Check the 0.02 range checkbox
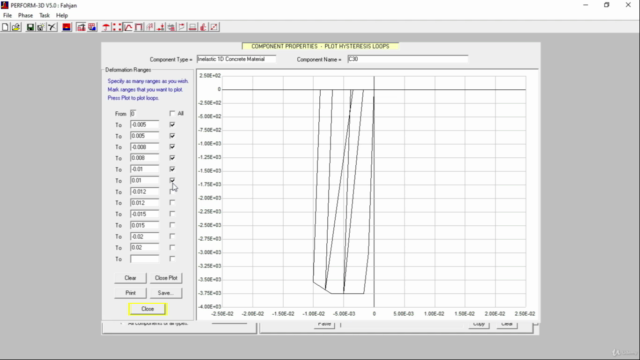 tap(172, 247)
